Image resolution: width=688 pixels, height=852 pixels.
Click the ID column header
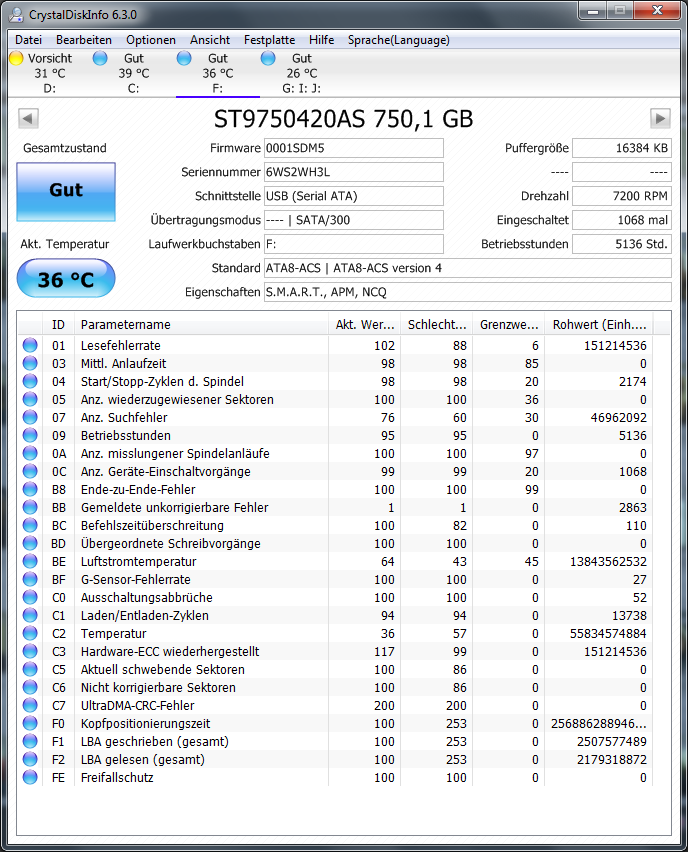[58, 324]
